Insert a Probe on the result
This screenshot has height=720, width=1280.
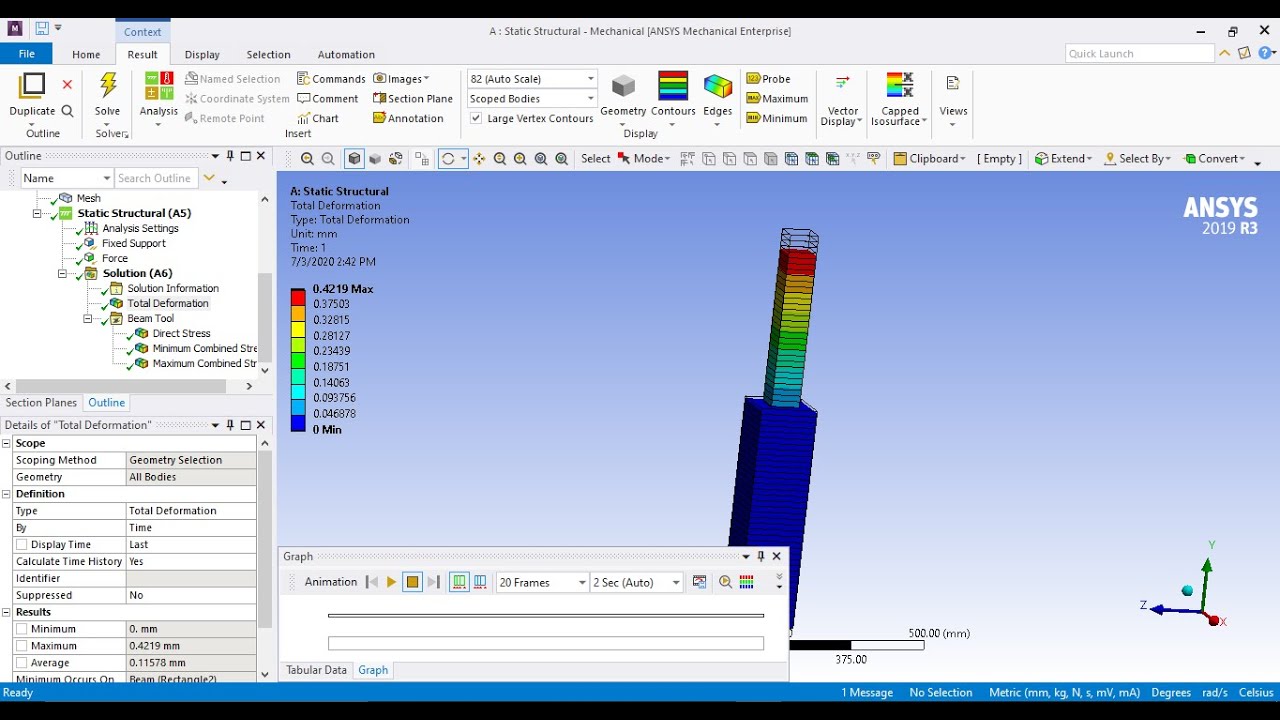(x=768, y=79)
